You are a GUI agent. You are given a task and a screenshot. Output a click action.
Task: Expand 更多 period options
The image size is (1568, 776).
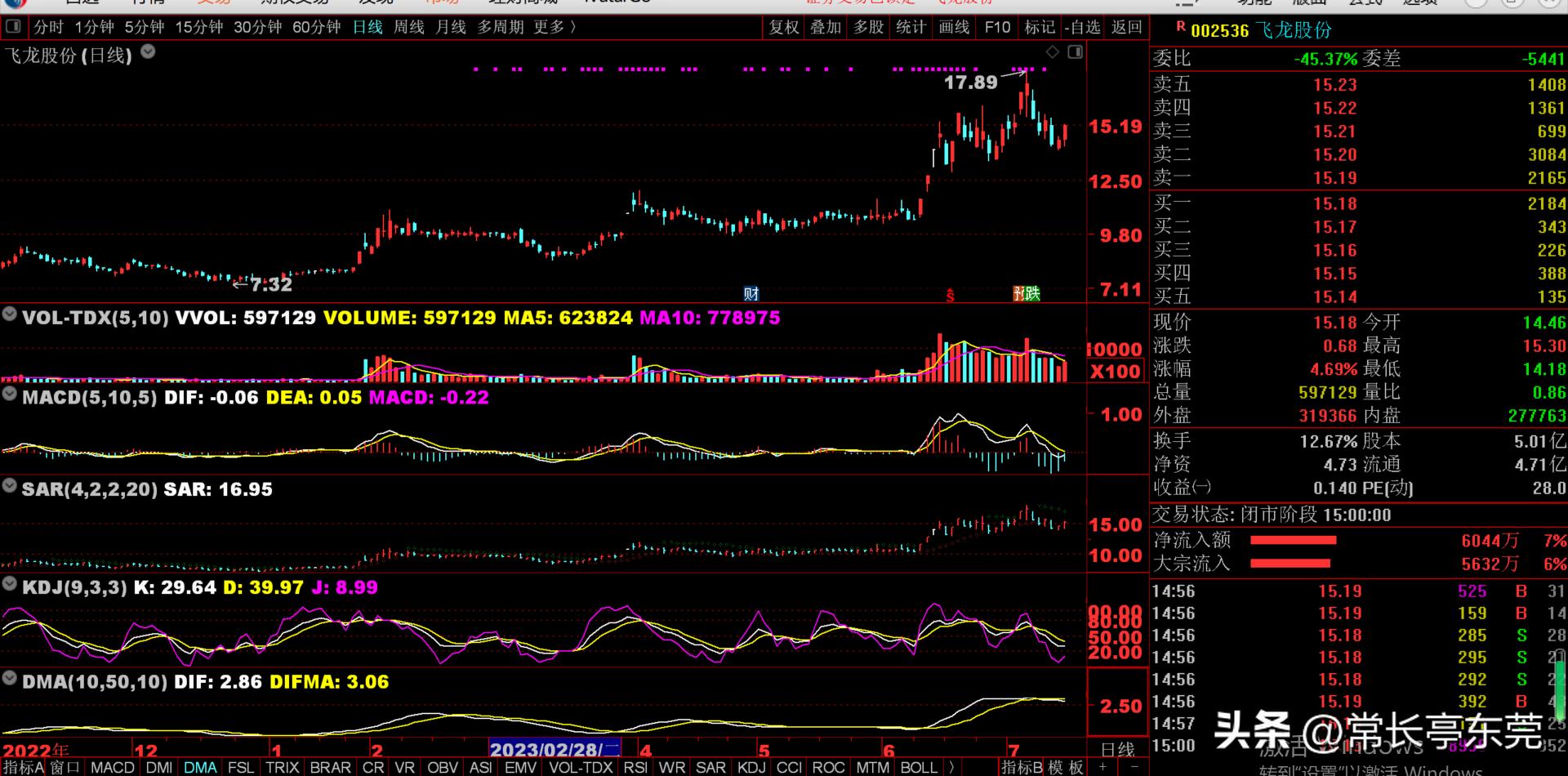(555, 27)
